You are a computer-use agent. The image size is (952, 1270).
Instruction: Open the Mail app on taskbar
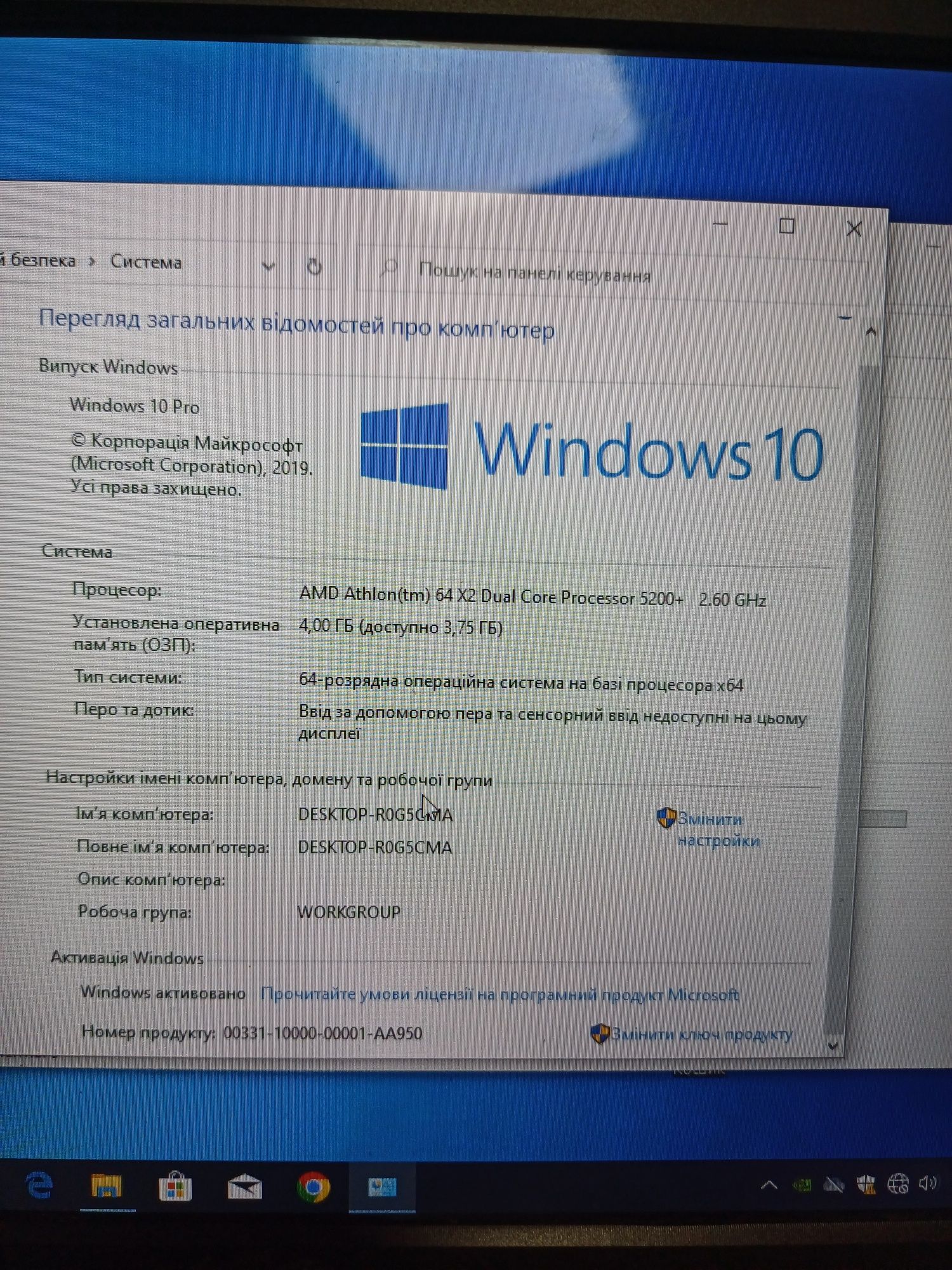[x=244, y=1187]
